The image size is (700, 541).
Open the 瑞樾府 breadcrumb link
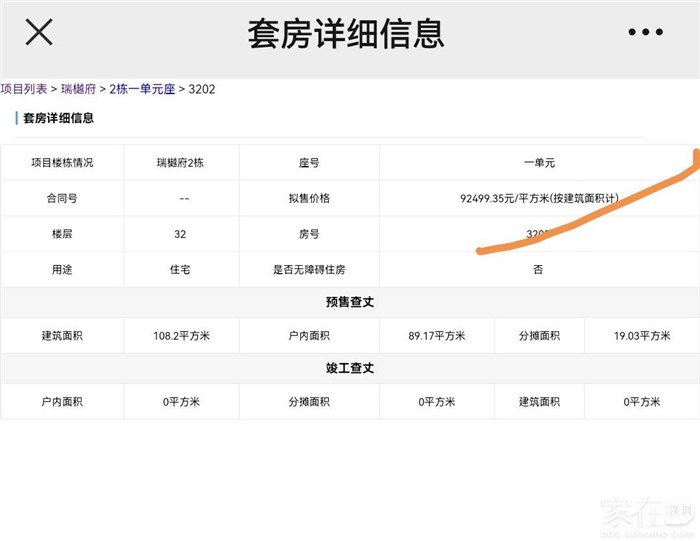point(78,89)
